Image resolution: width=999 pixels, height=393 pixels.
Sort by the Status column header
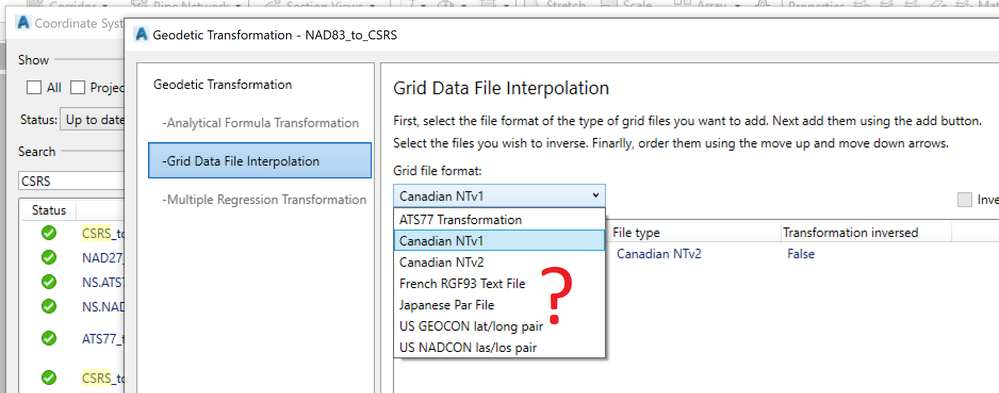[x=48, y=210]
